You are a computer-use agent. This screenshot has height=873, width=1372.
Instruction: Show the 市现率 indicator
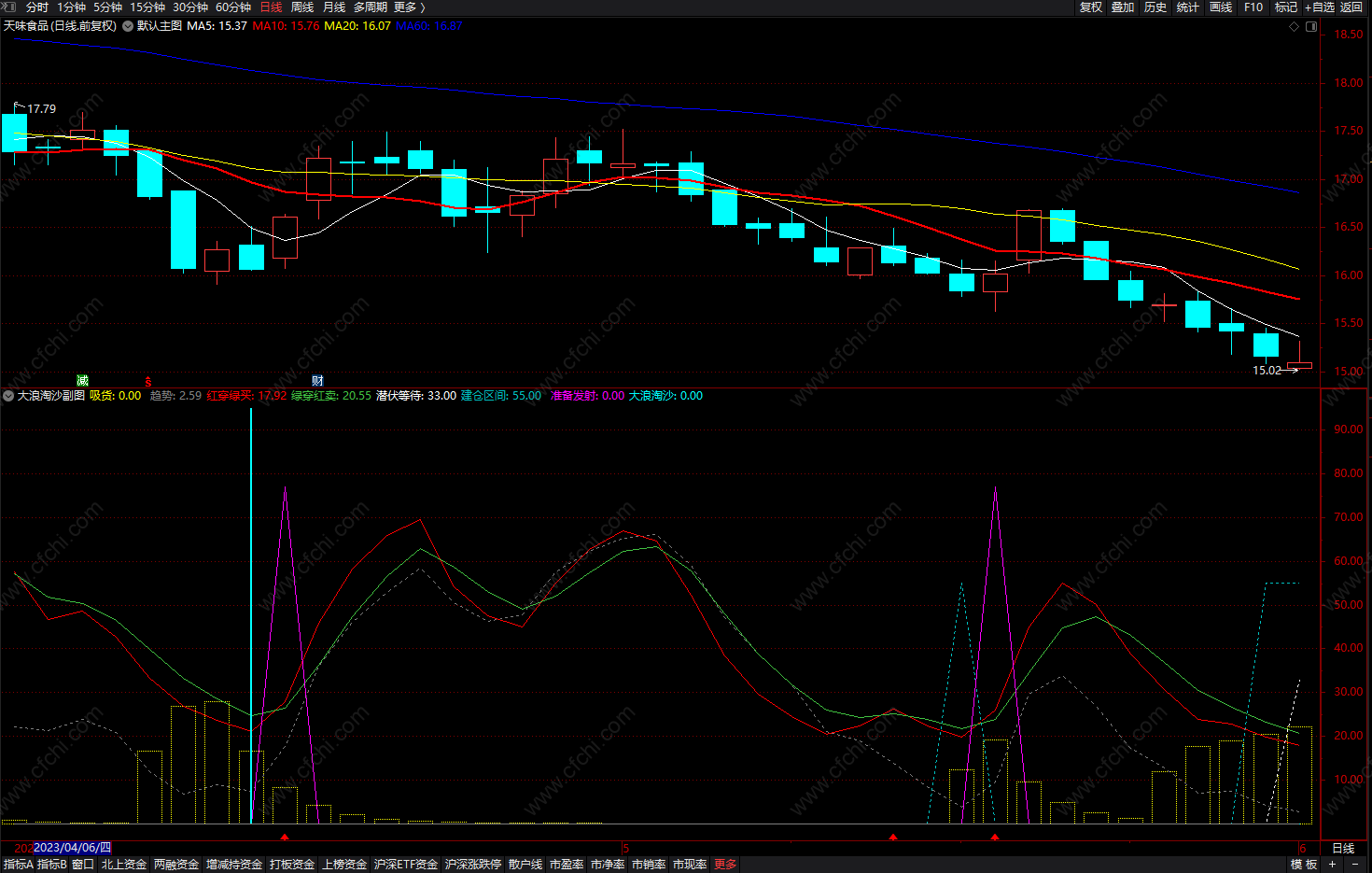point(690,865)
